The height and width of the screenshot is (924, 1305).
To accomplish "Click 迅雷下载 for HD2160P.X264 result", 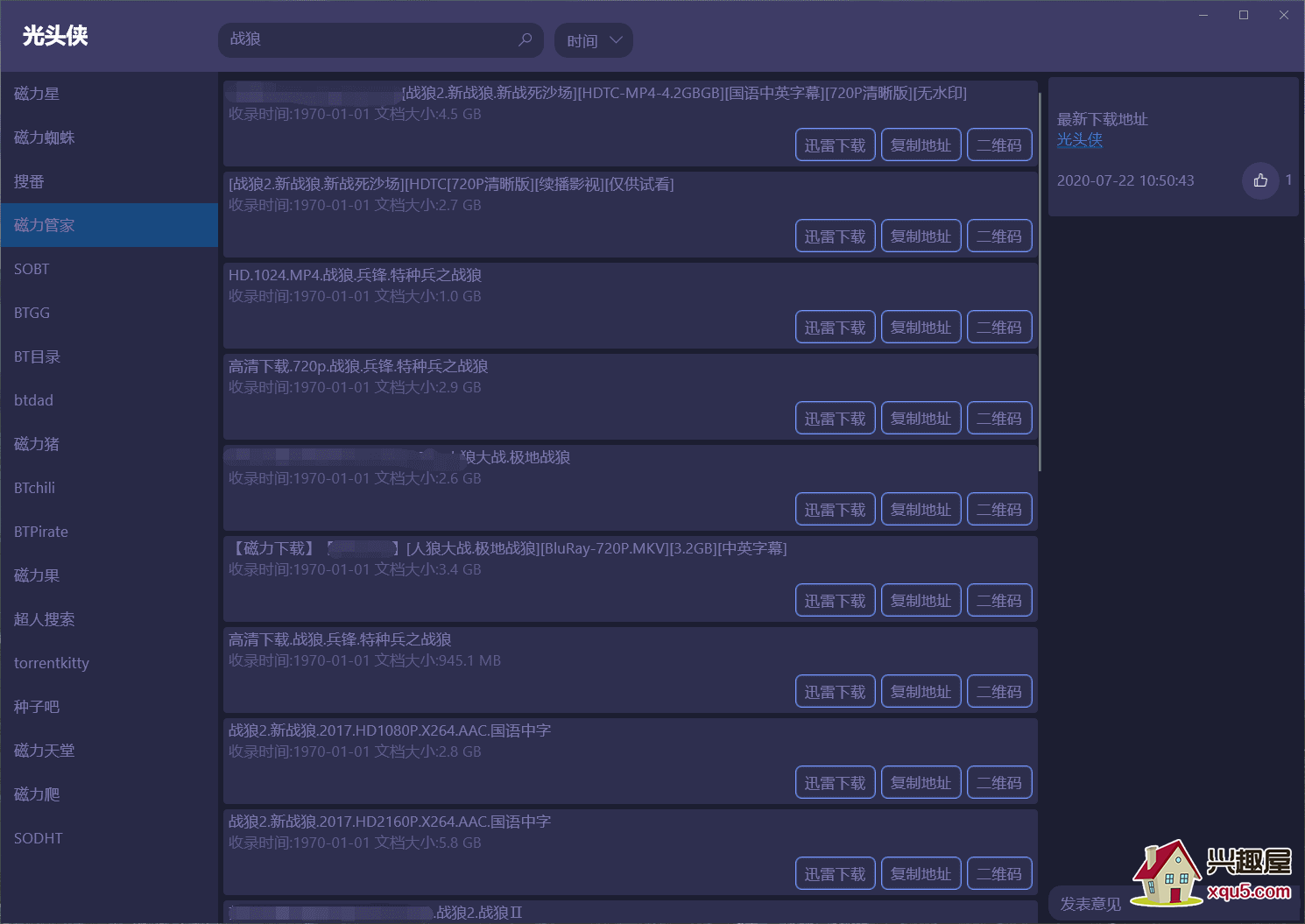I will [x=835, y=874].
